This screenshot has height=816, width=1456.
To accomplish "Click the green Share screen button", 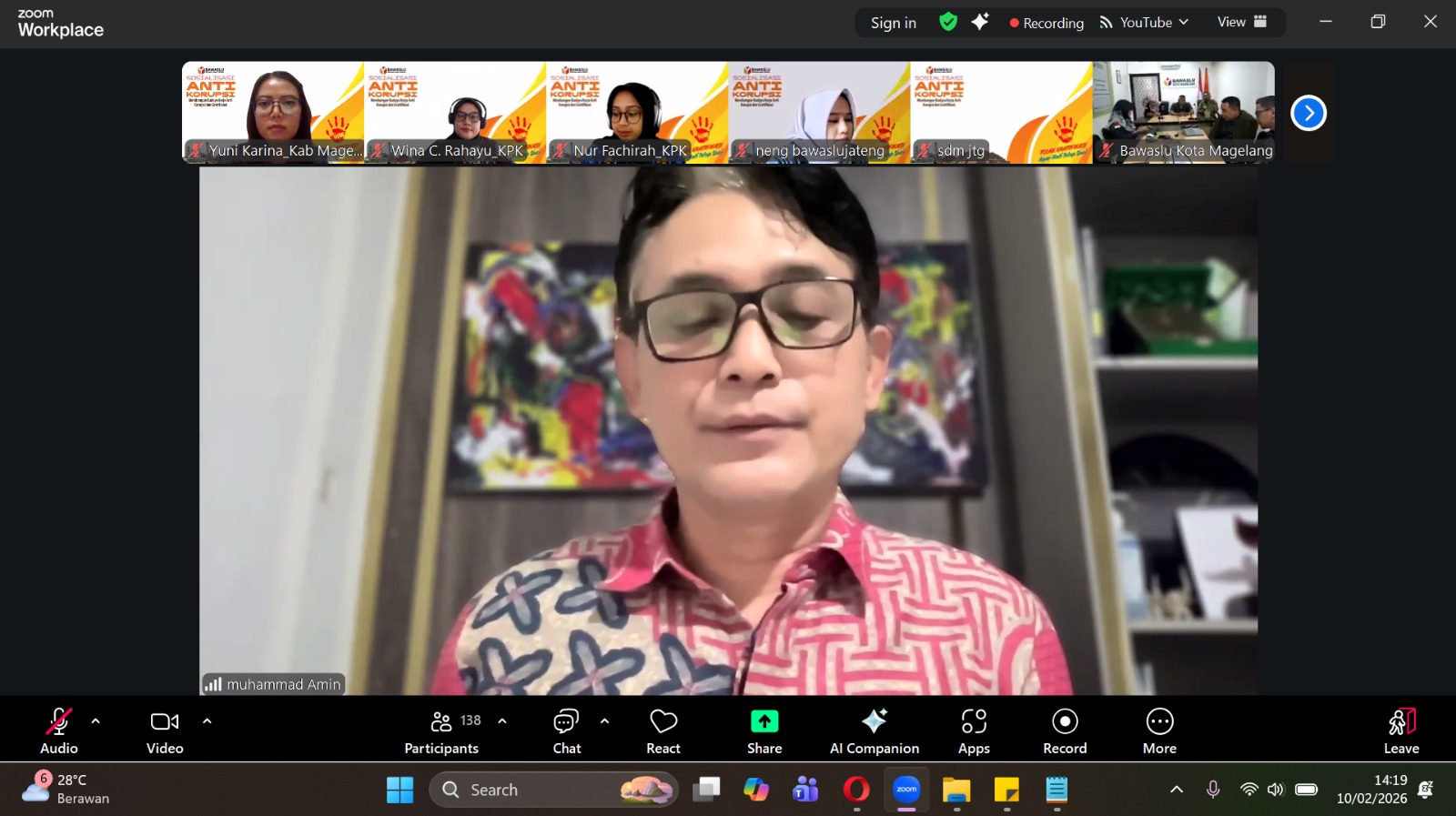I will [764, 730].
